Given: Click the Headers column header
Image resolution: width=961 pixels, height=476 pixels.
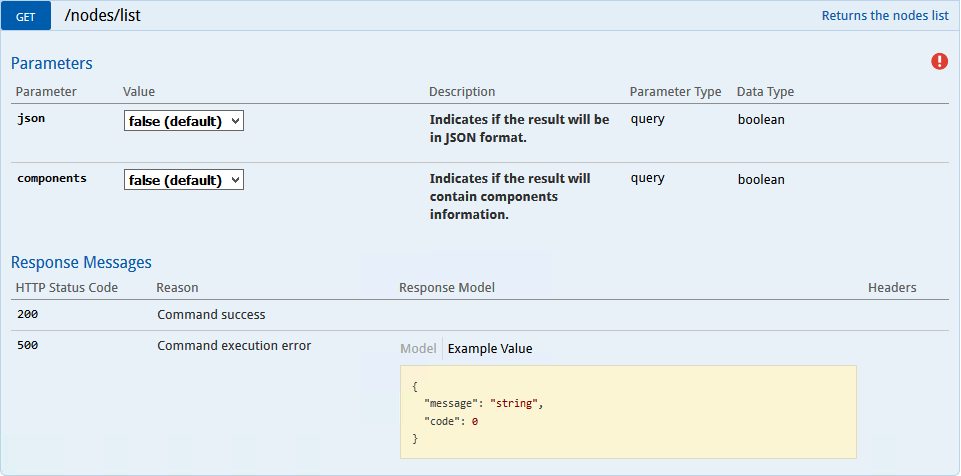Looking at the screenshot, I should (x=892, y=287).
